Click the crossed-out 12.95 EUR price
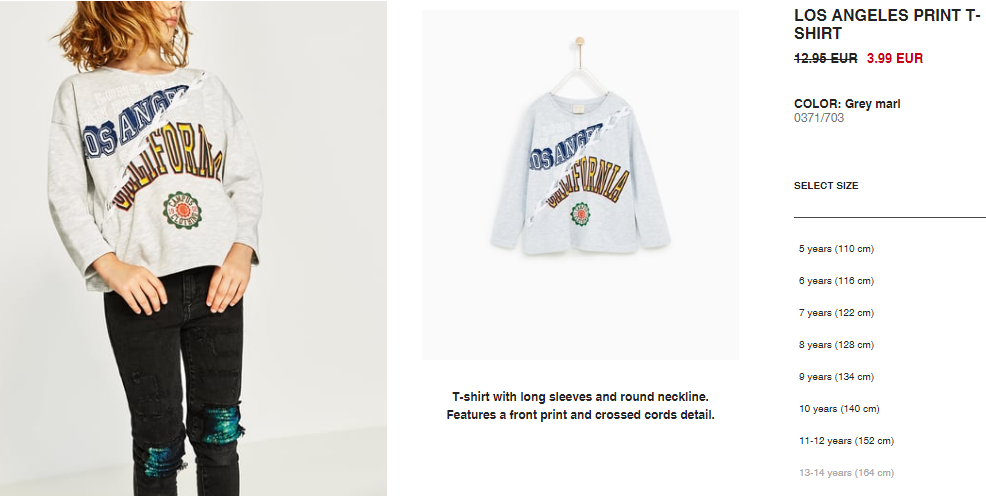 [x=826, y=58]
